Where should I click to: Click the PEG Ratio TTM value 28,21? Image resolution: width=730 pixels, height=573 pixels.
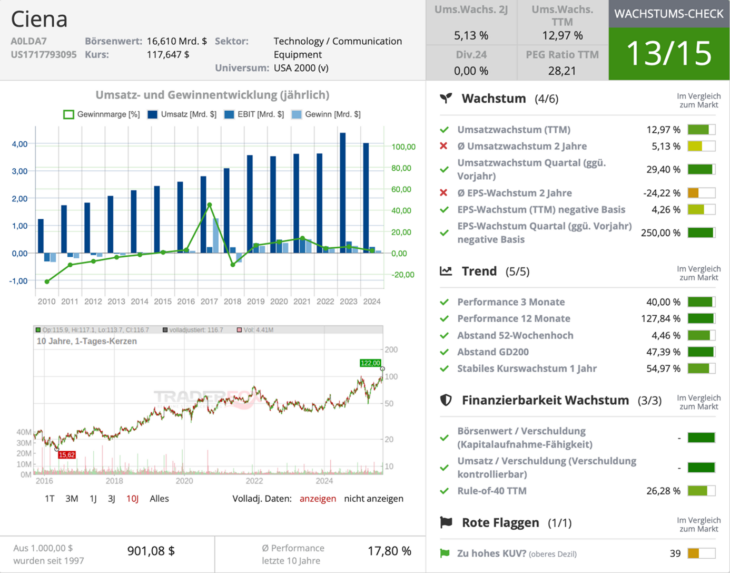pyautogui.click(x=562, y=71)
